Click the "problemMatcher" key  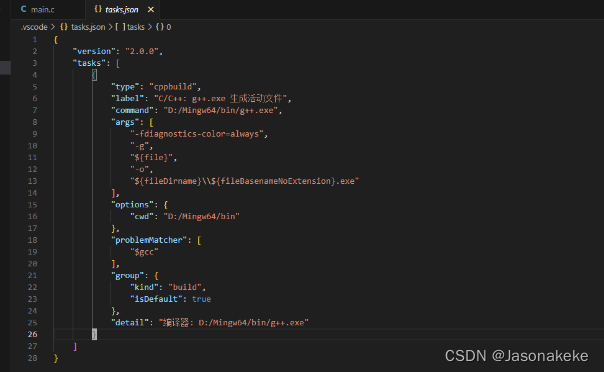coord(149,240)
